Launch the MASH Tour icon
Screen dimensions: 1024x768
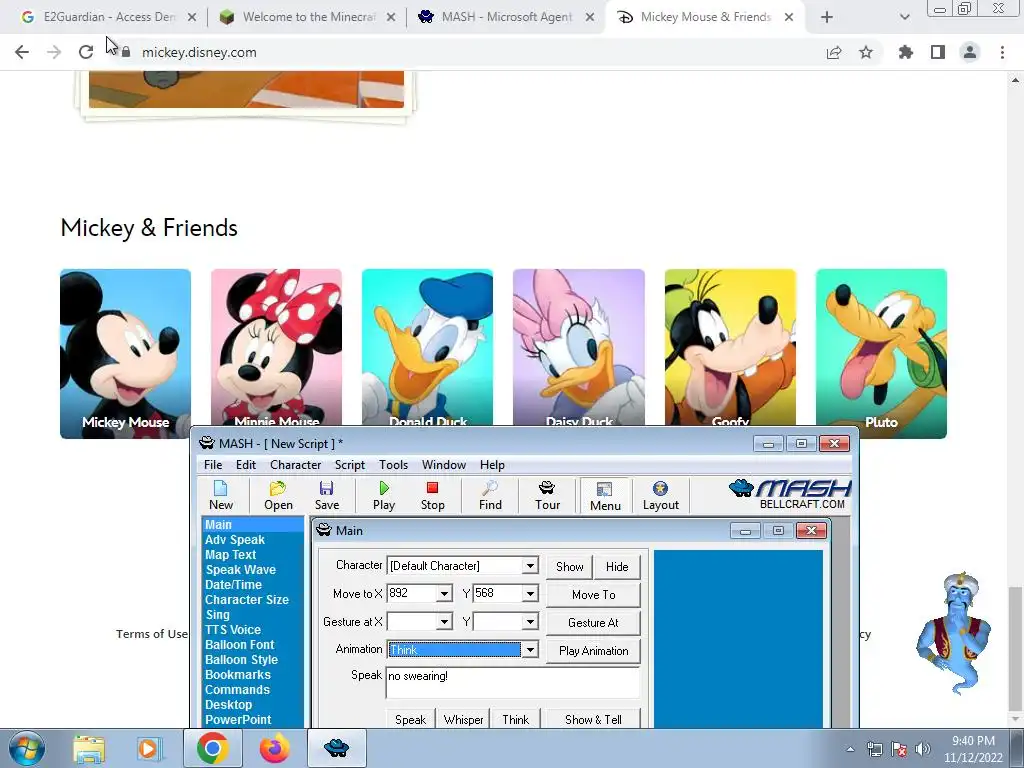coord(547,495)
